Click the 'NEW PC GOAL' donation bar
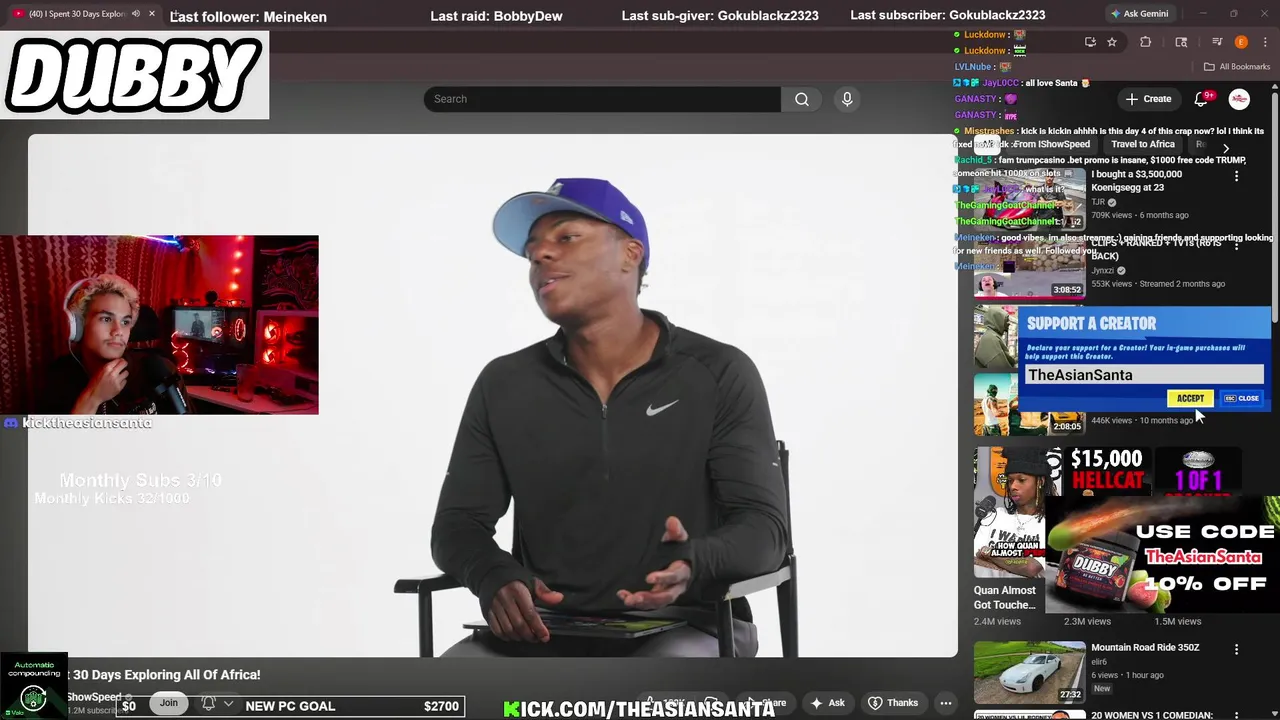1280x720 pixels. click(x=290, y=706)
